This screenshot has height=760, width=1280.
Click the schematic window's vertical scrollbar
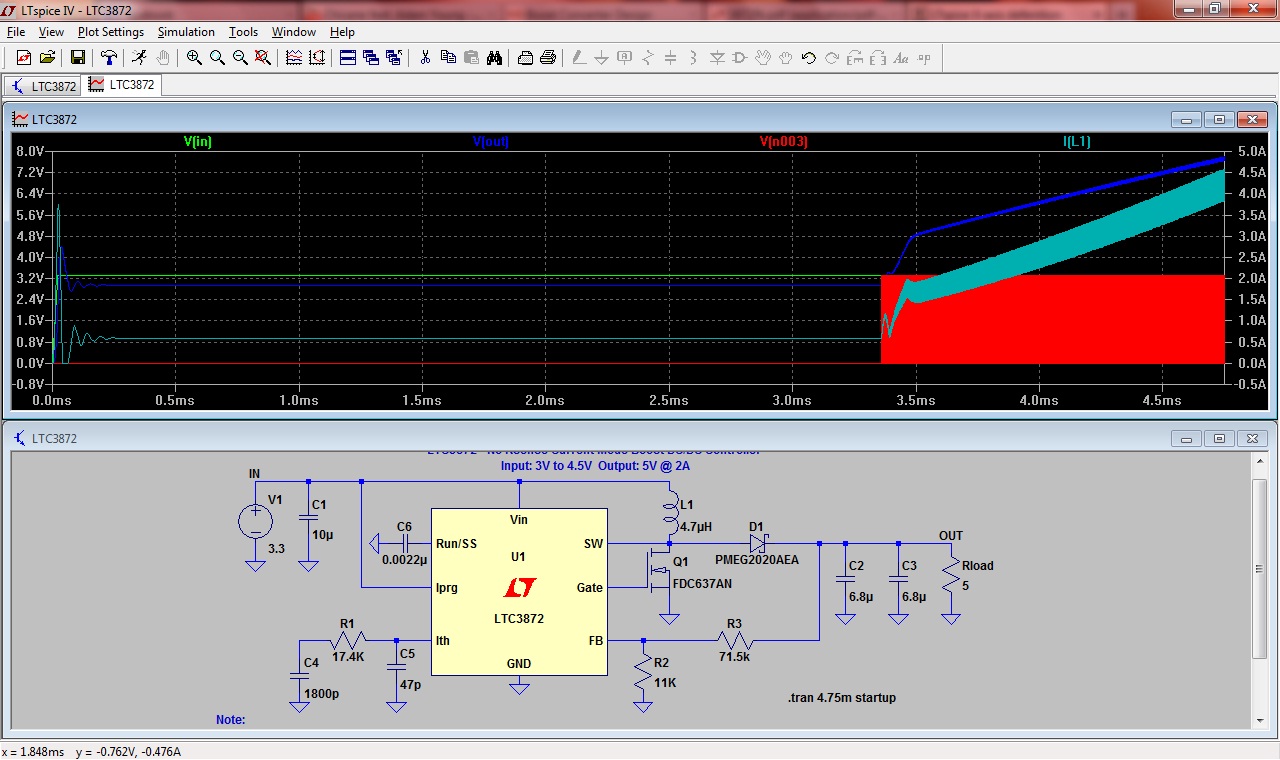[1258, 590]
